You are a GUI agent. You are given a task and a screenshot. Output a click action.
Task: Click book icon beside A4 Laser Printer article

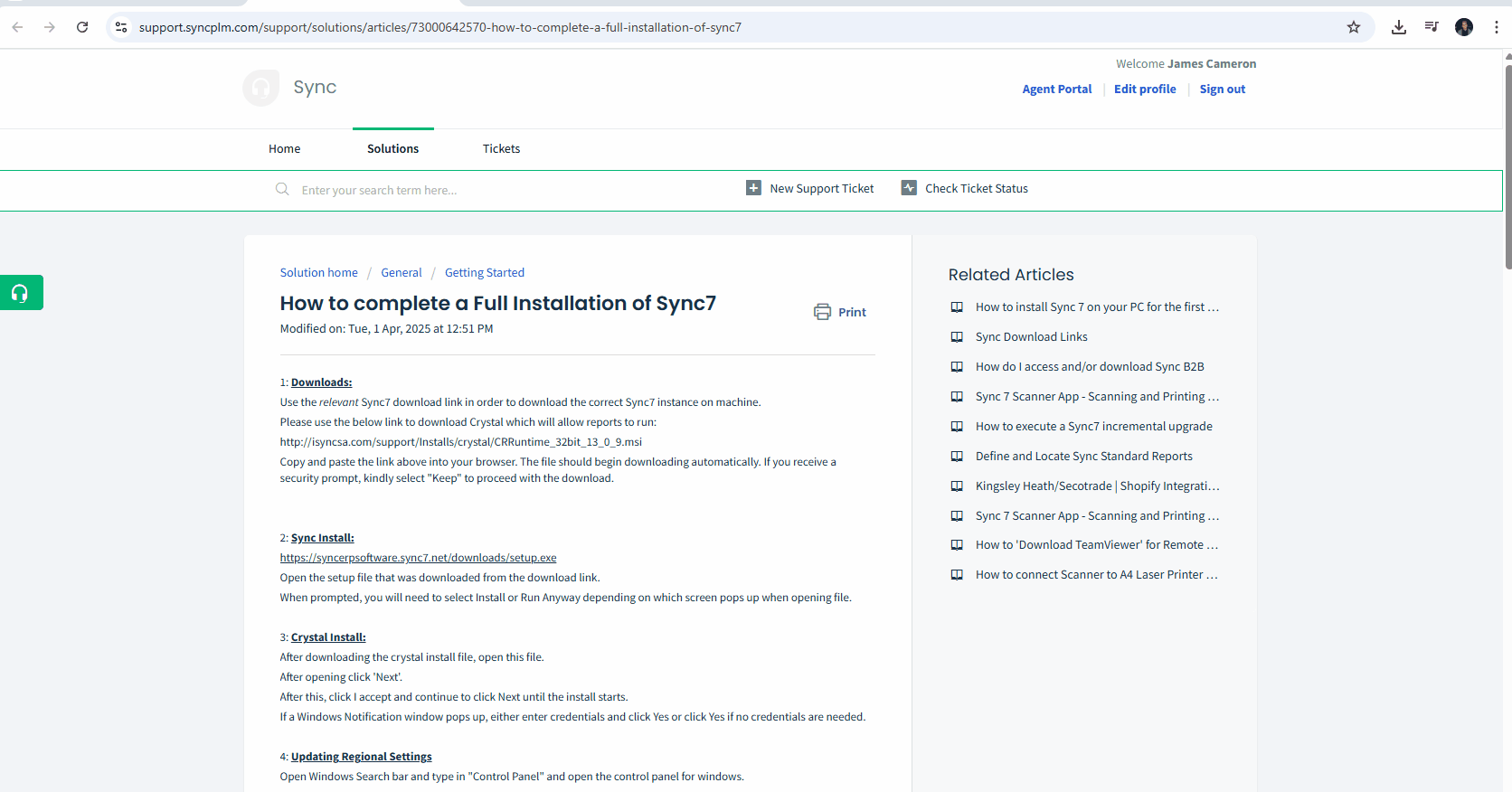957,575
